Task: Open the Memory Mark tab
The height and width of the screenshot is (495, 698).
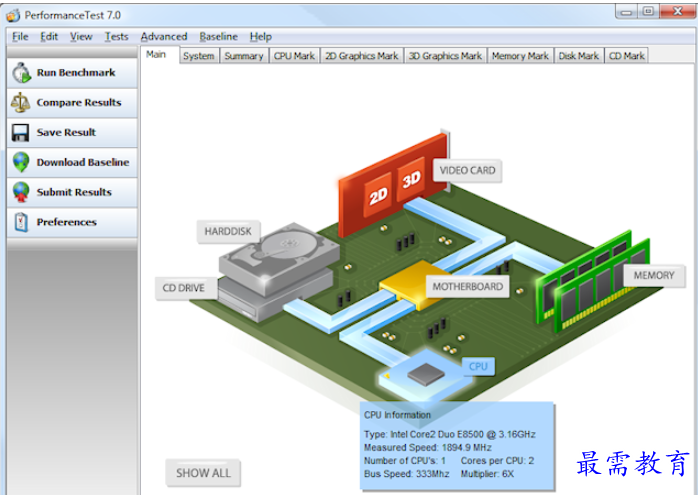Action: [520, 56]
